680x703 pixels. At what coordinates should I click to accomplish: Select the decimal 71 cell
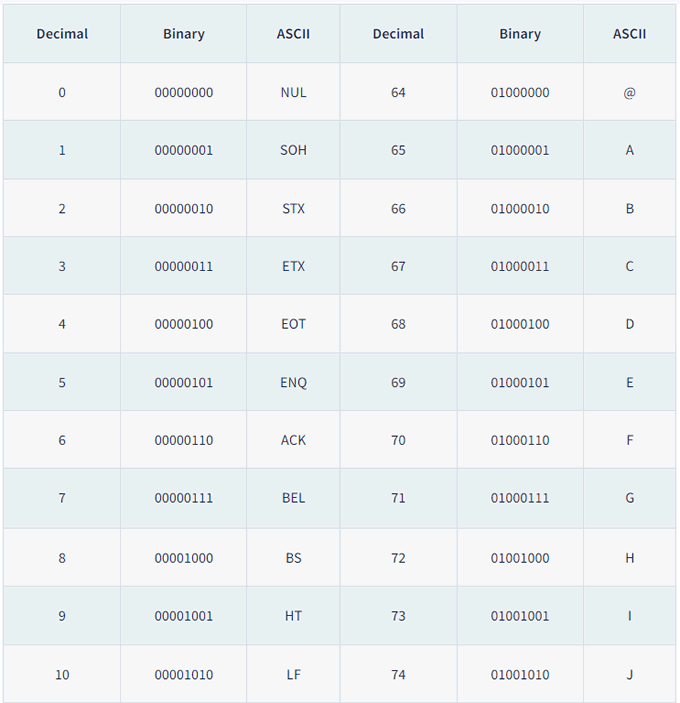click(398, 498)
